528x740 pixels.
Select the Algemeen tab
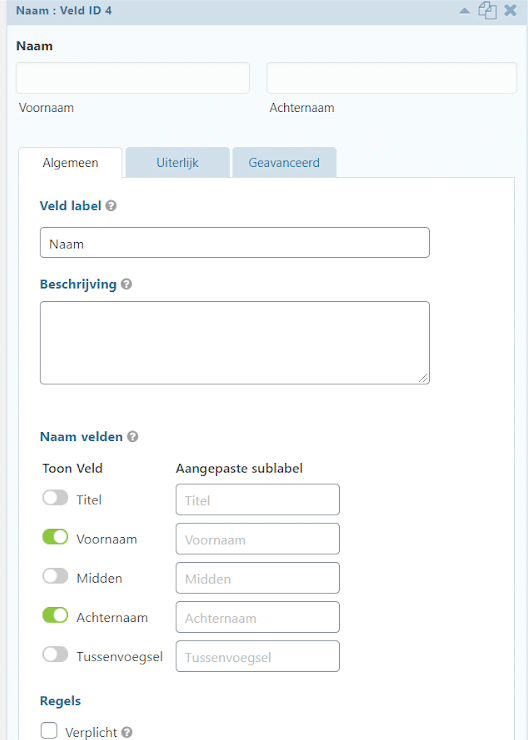[x=70, y=163]
